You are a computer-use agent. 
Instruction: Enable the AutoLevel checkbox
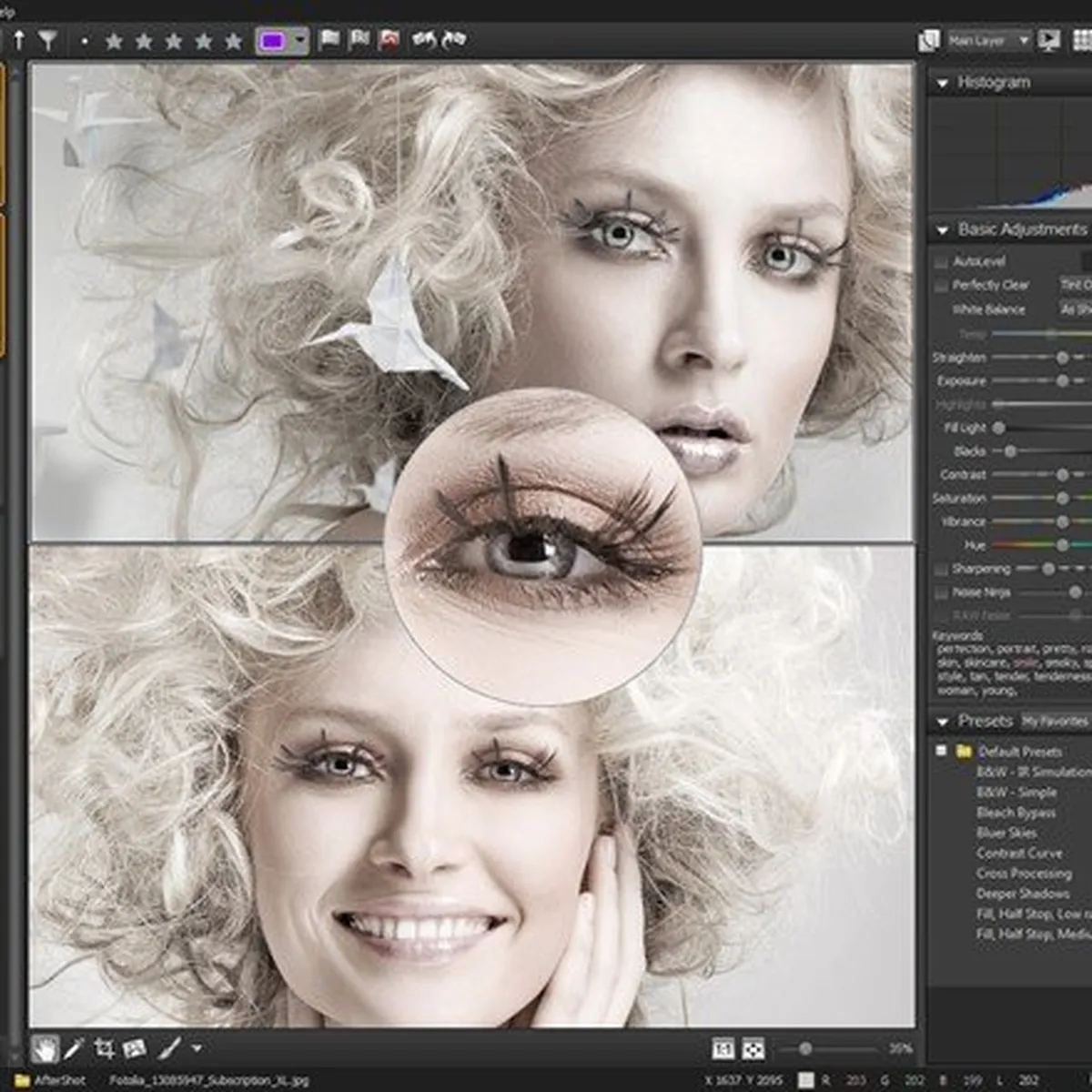(941, 262)
